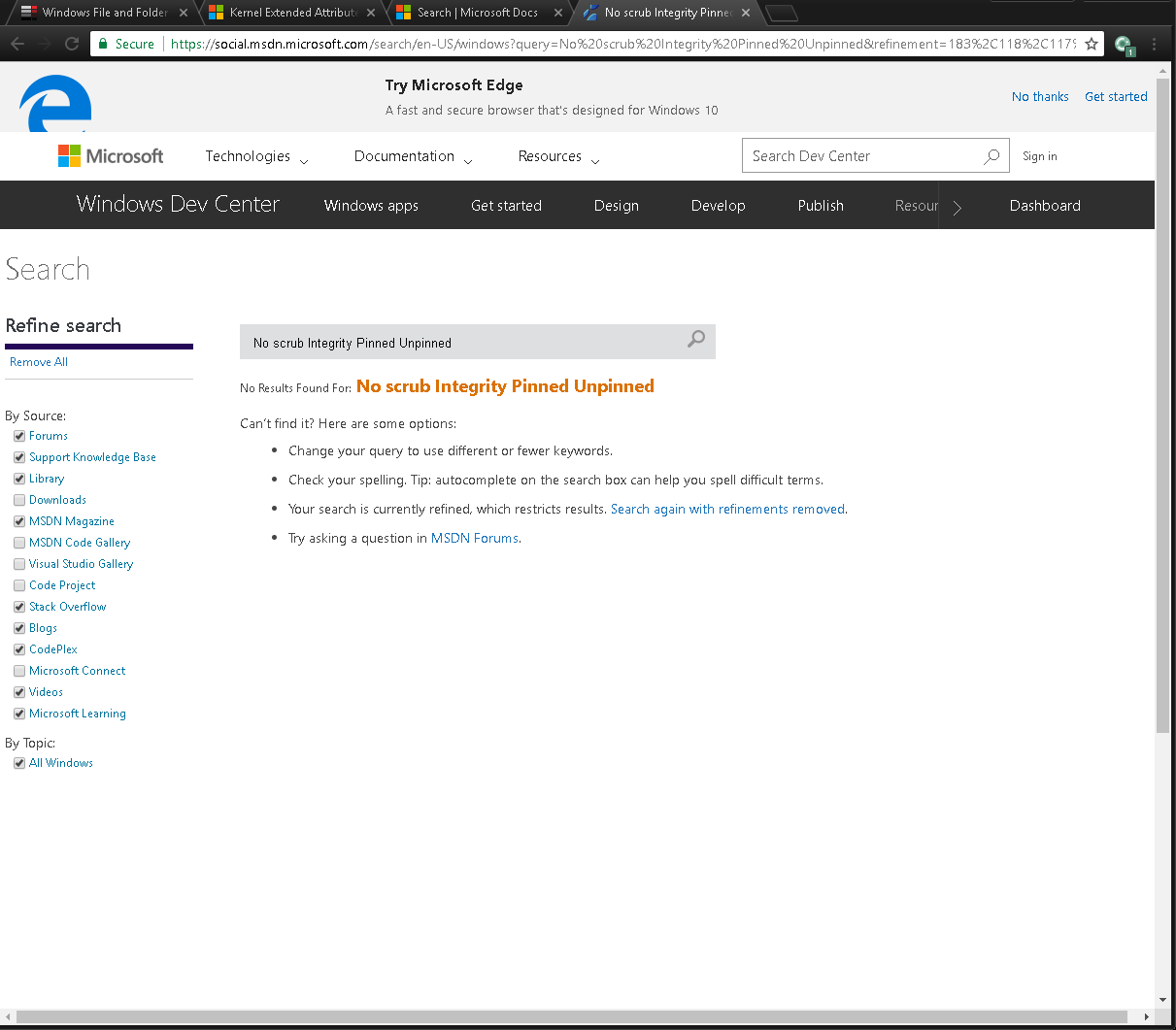Click the Microsoft Edge logo icon

click(54, 100)
